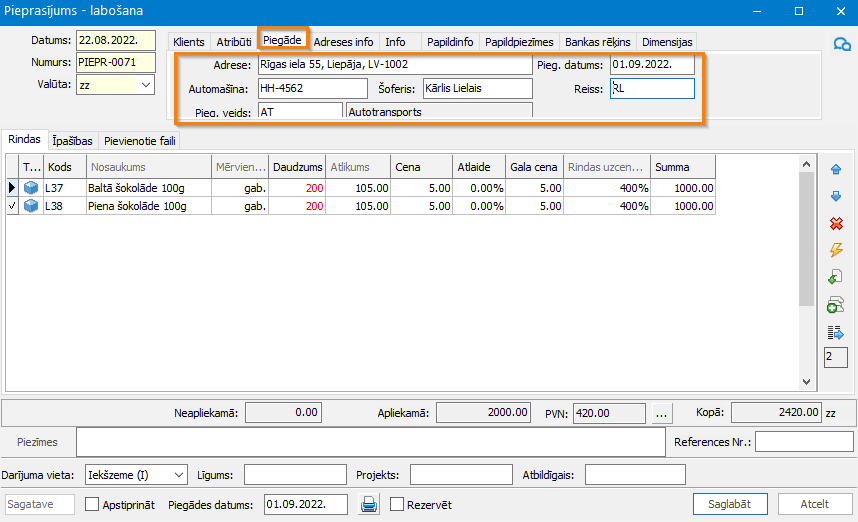The height and width of the screenshot is (522, 858).
Task: Expand the Darījuma vieta combo box
Action: (179, 474)
